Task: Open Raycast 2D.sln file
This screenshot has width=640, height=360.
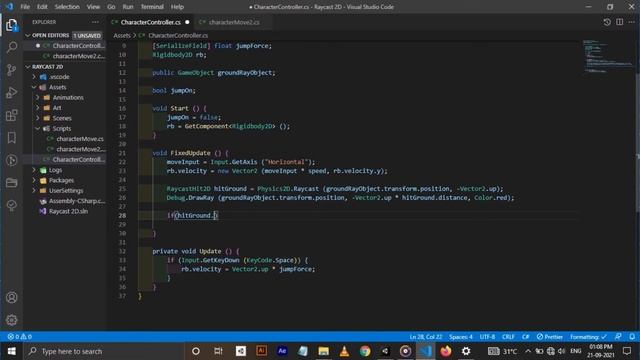Action: click(x=68, y=211)
